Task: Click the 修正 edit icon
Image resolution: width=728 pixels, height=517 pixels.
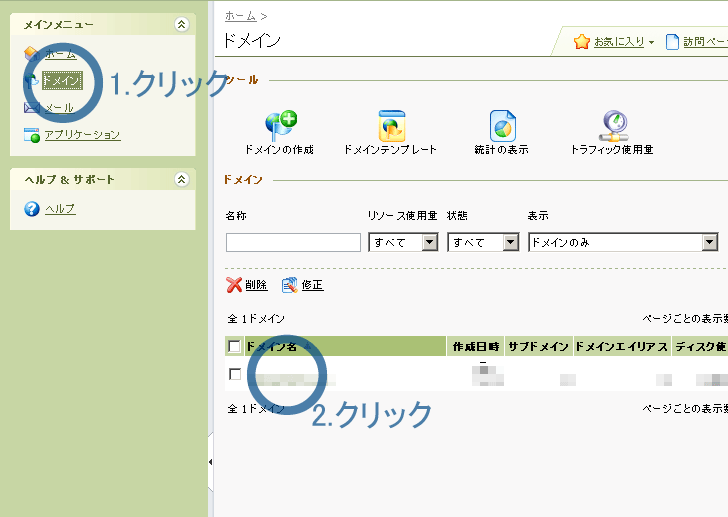Action: point(290,285)
